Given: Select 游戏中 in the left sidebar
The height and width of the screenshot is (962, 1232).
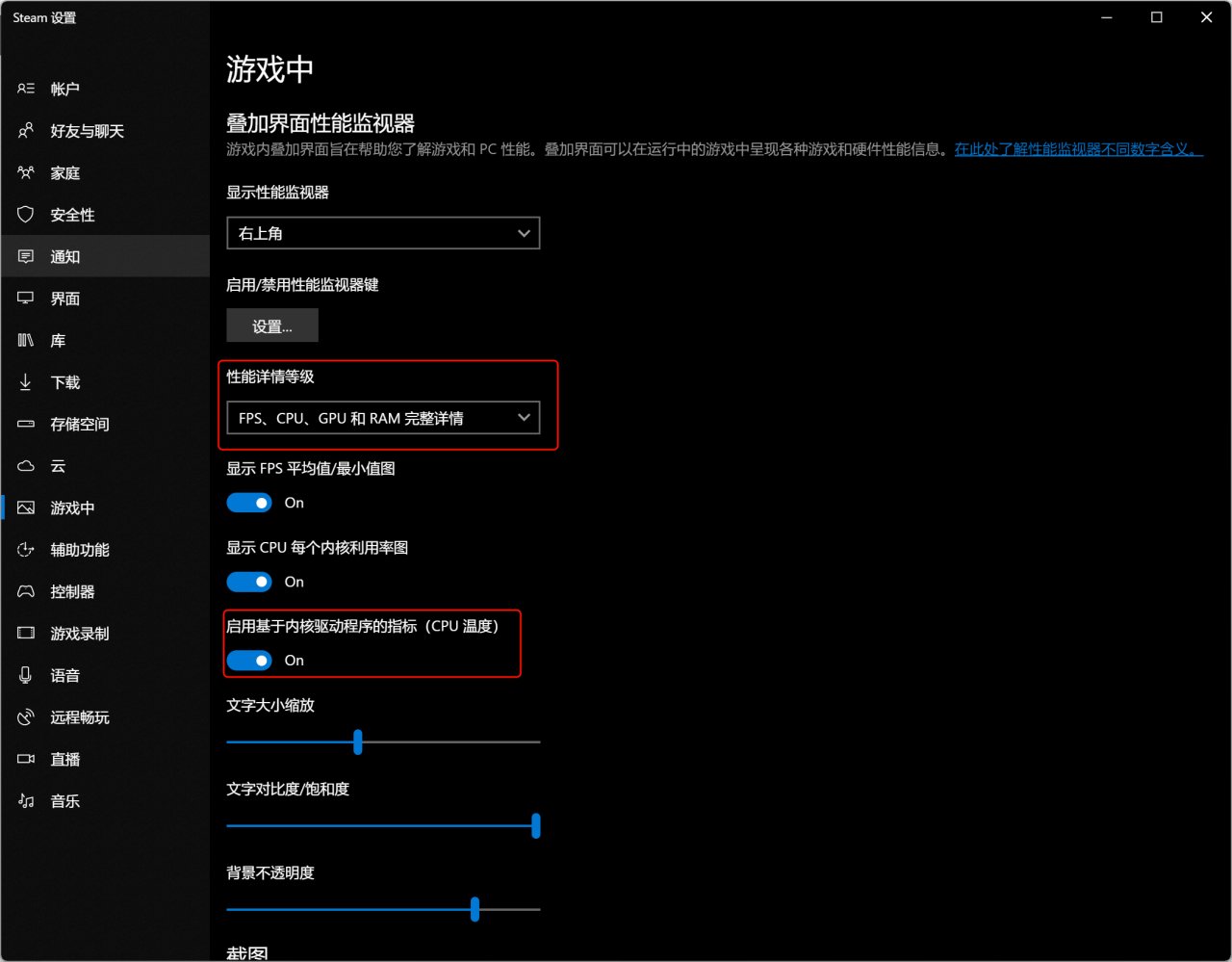Looking at the screenshot, I should point(105,507).
